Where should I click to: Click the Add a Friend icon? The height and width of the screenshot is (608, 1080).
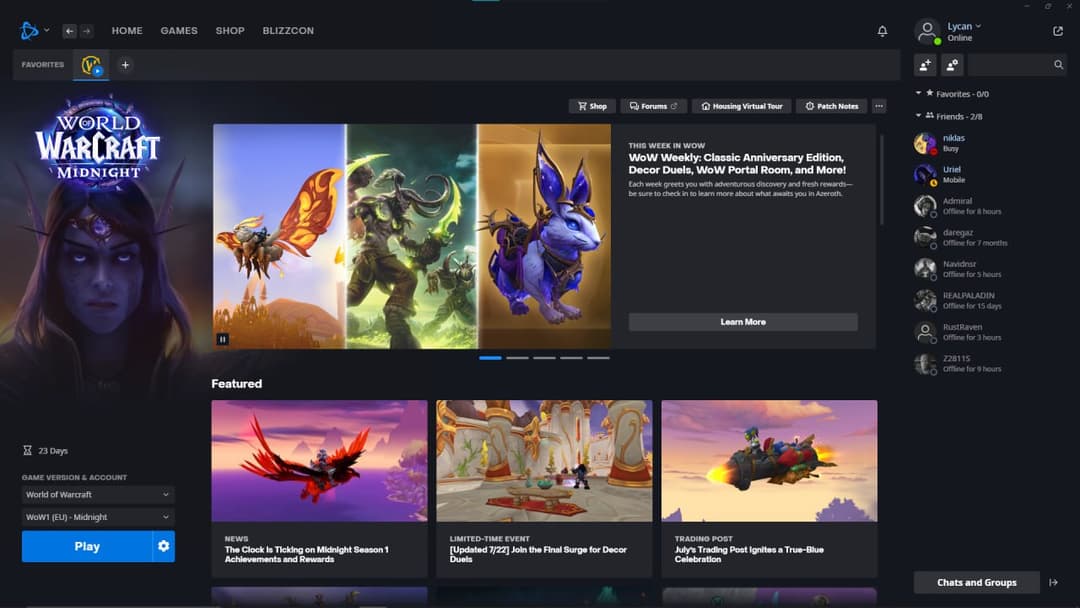point(925,65)
